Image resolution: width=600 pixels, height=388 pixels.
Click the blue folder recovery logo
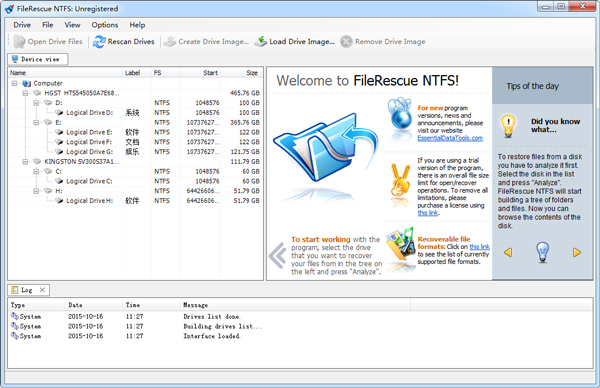tap(325, 148)
